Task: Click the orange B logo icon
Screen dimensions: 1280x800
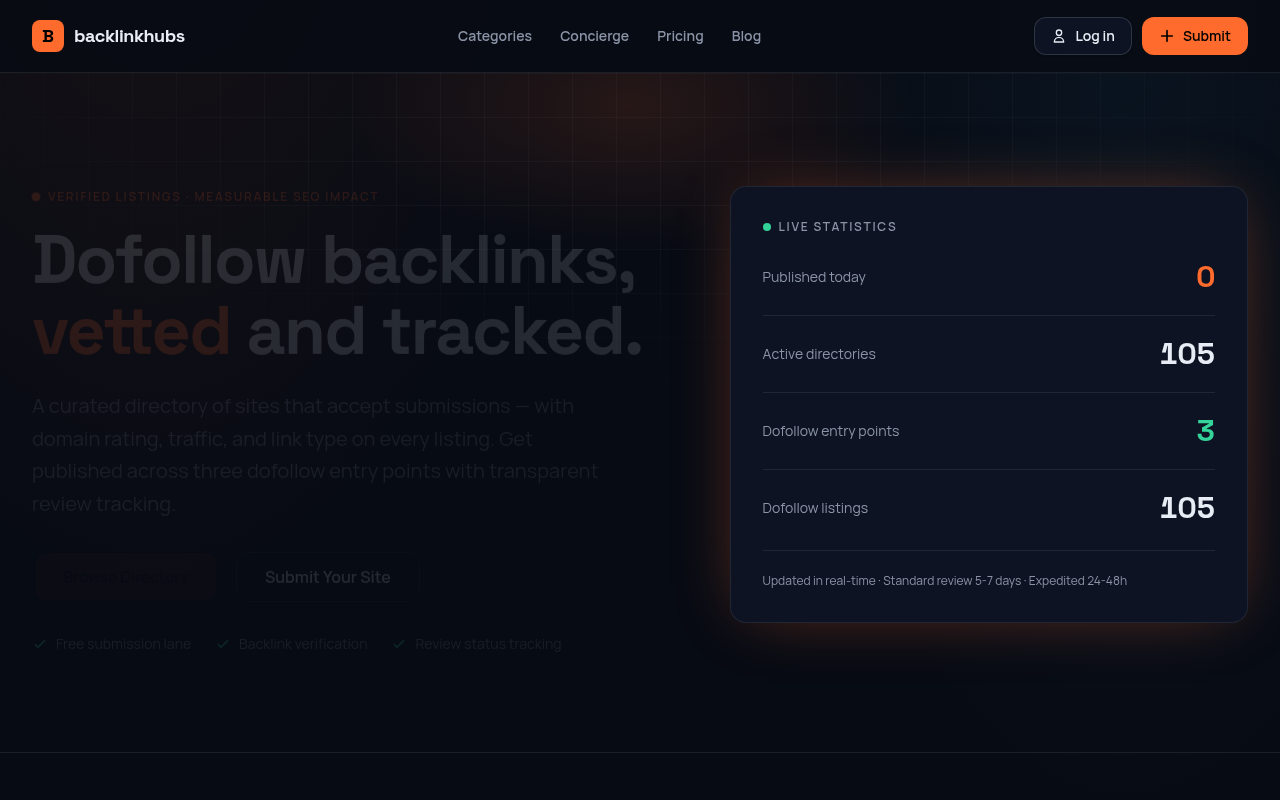Action: [x=48, y=36]
